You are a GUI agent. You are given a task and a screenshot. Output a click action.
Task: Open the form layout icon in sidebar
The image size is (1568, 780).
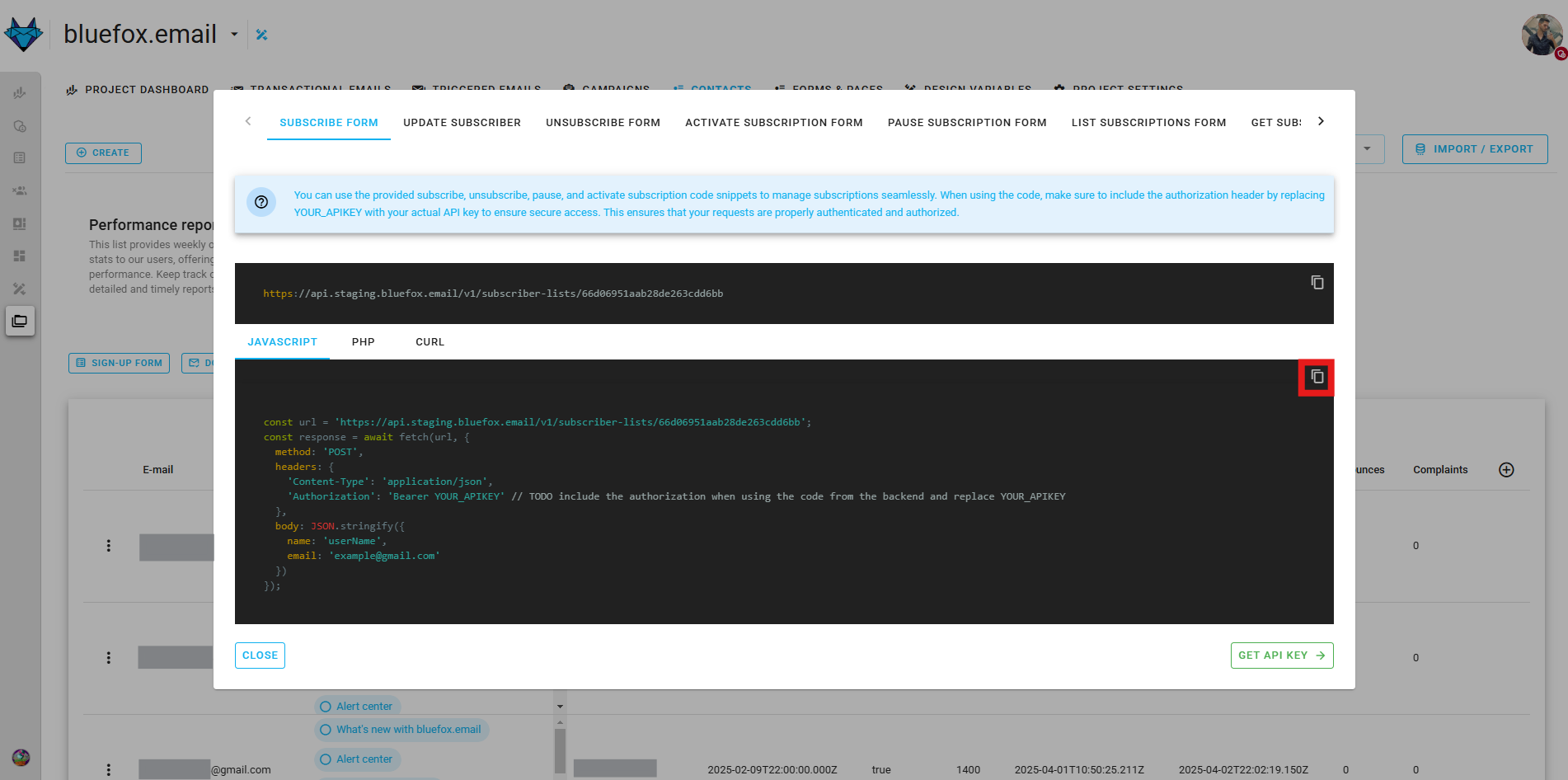[20, 223]
